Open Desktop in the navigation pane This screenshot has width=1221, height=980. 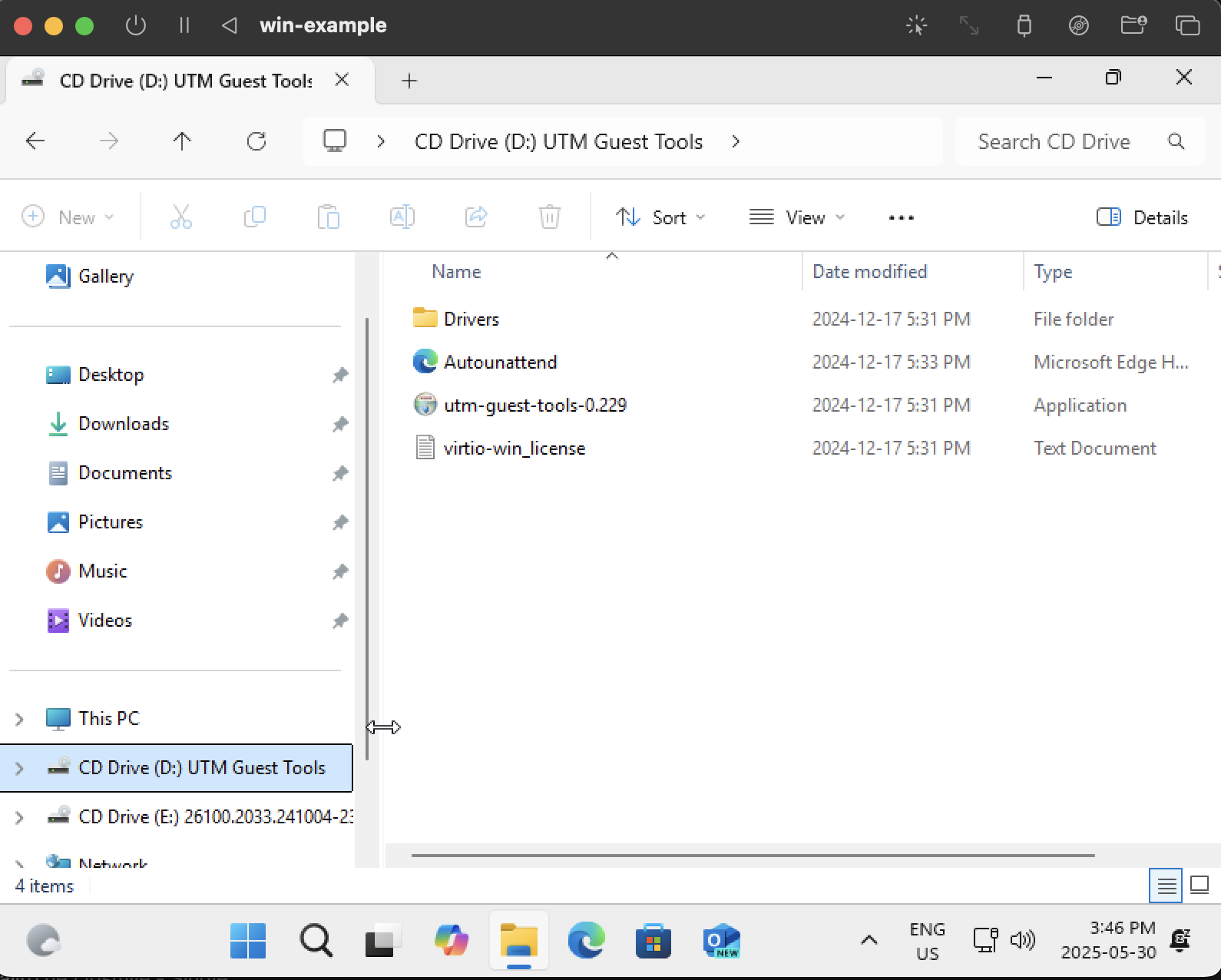click(111, 375)
